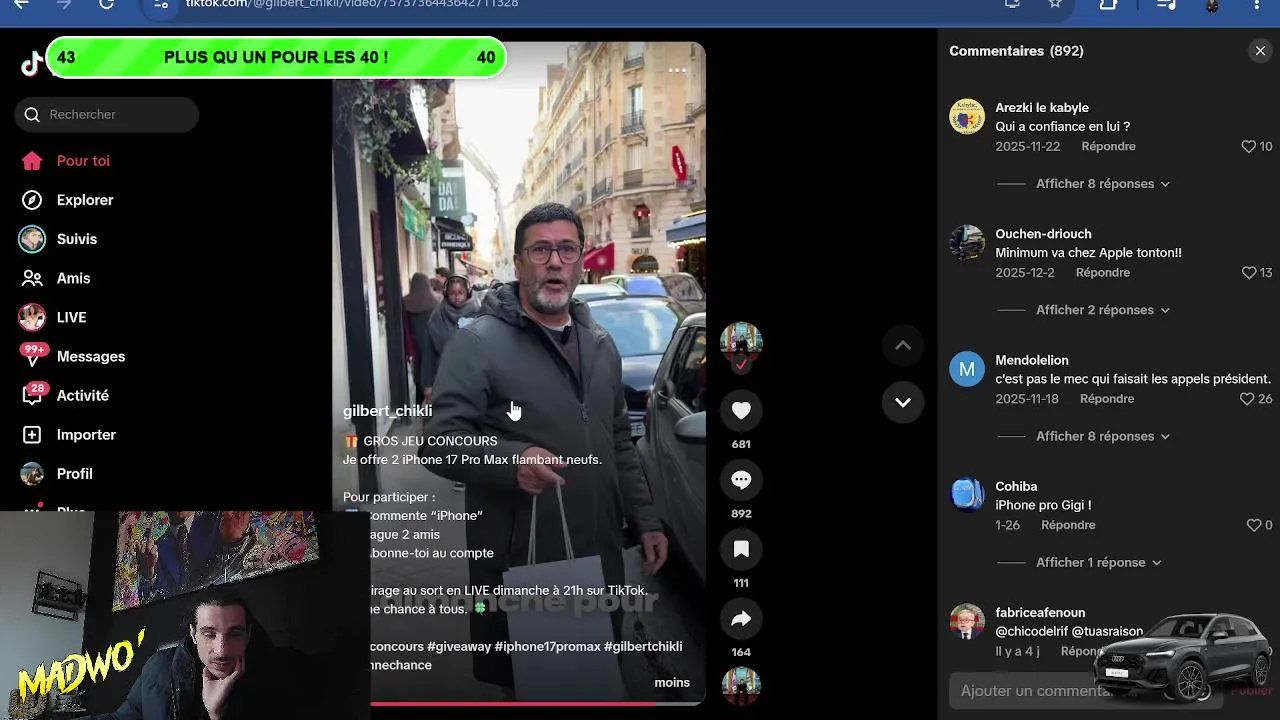Close the comments panel
This screenshot has height=720, width=1280.
(1260, 51)
